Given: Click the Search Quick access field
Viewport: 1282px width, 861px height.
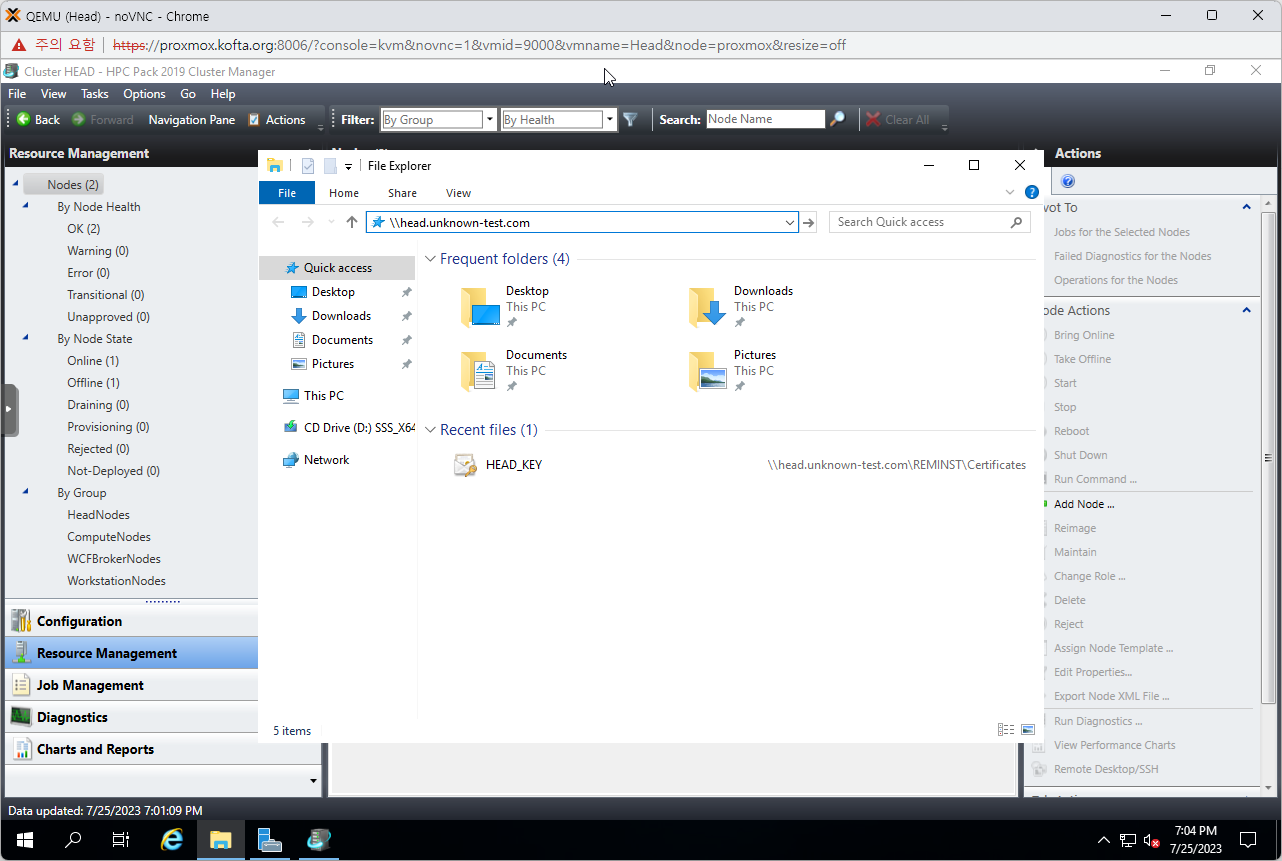Looking at the screenshot, I should point(920,222).
